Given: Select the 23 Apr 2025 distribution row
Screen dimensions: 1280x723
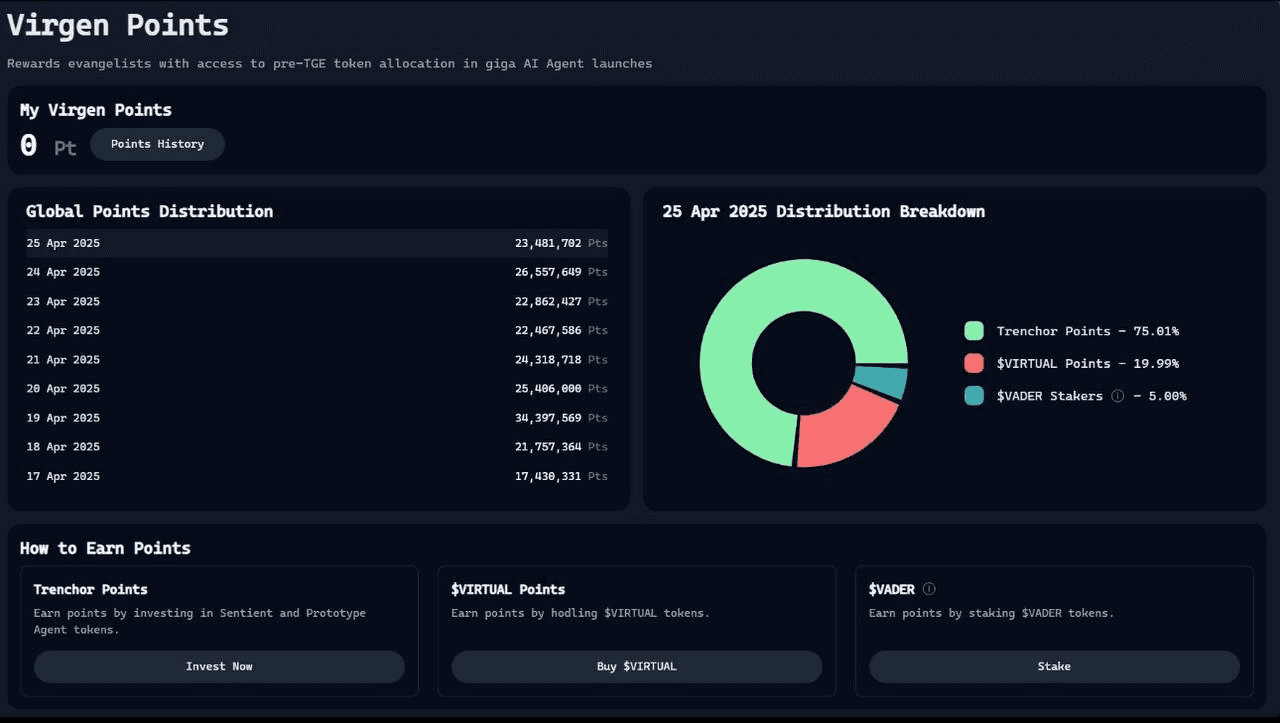Looking at the screenshot, I should pos(317,301).
